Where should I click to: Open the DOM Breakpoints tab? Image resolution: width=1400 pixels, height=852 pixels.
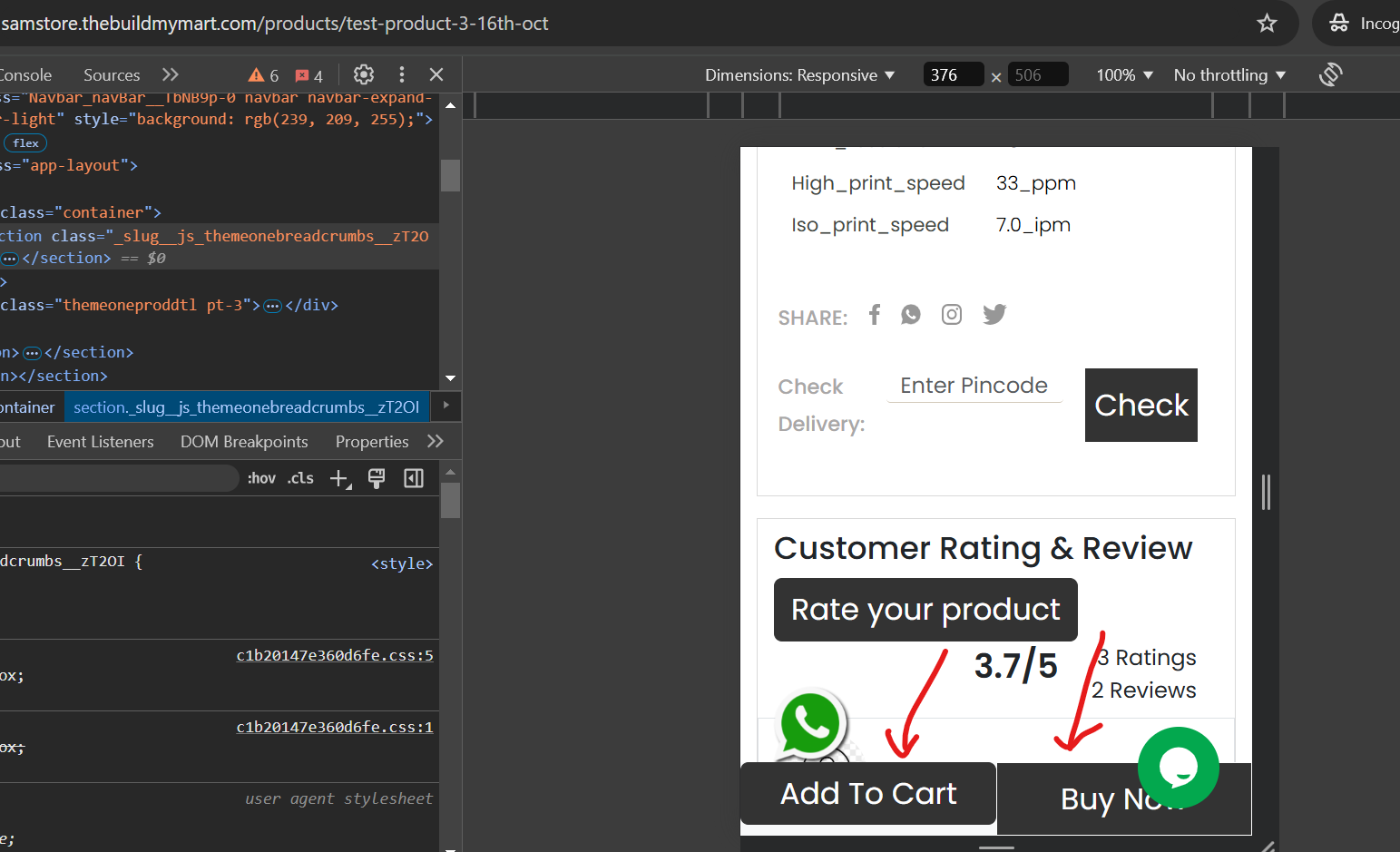pyautogui.click(x=244, y=442)
